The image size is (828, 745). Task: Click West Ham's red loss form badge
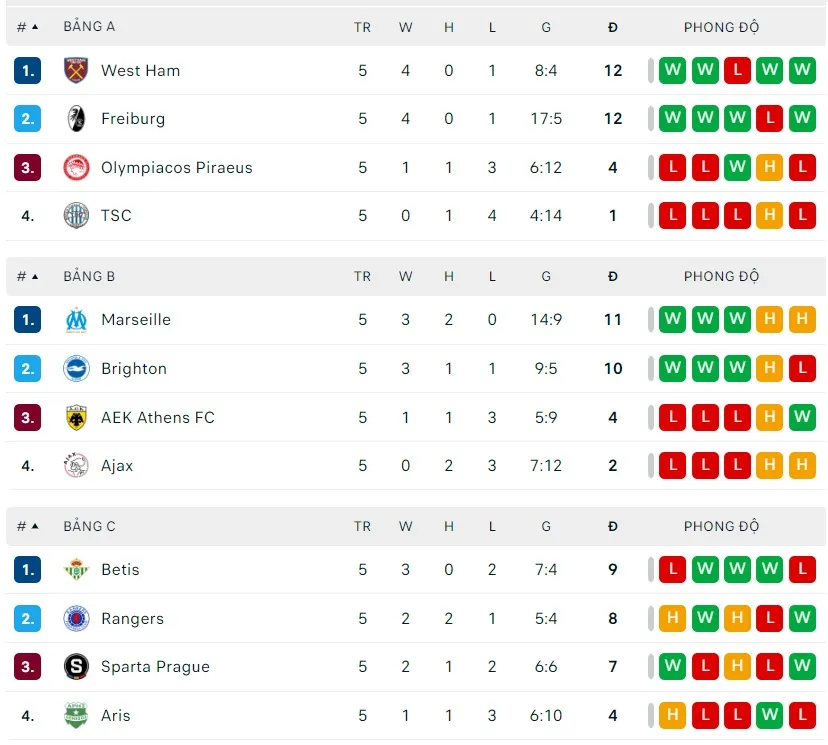tap(737, 70)
